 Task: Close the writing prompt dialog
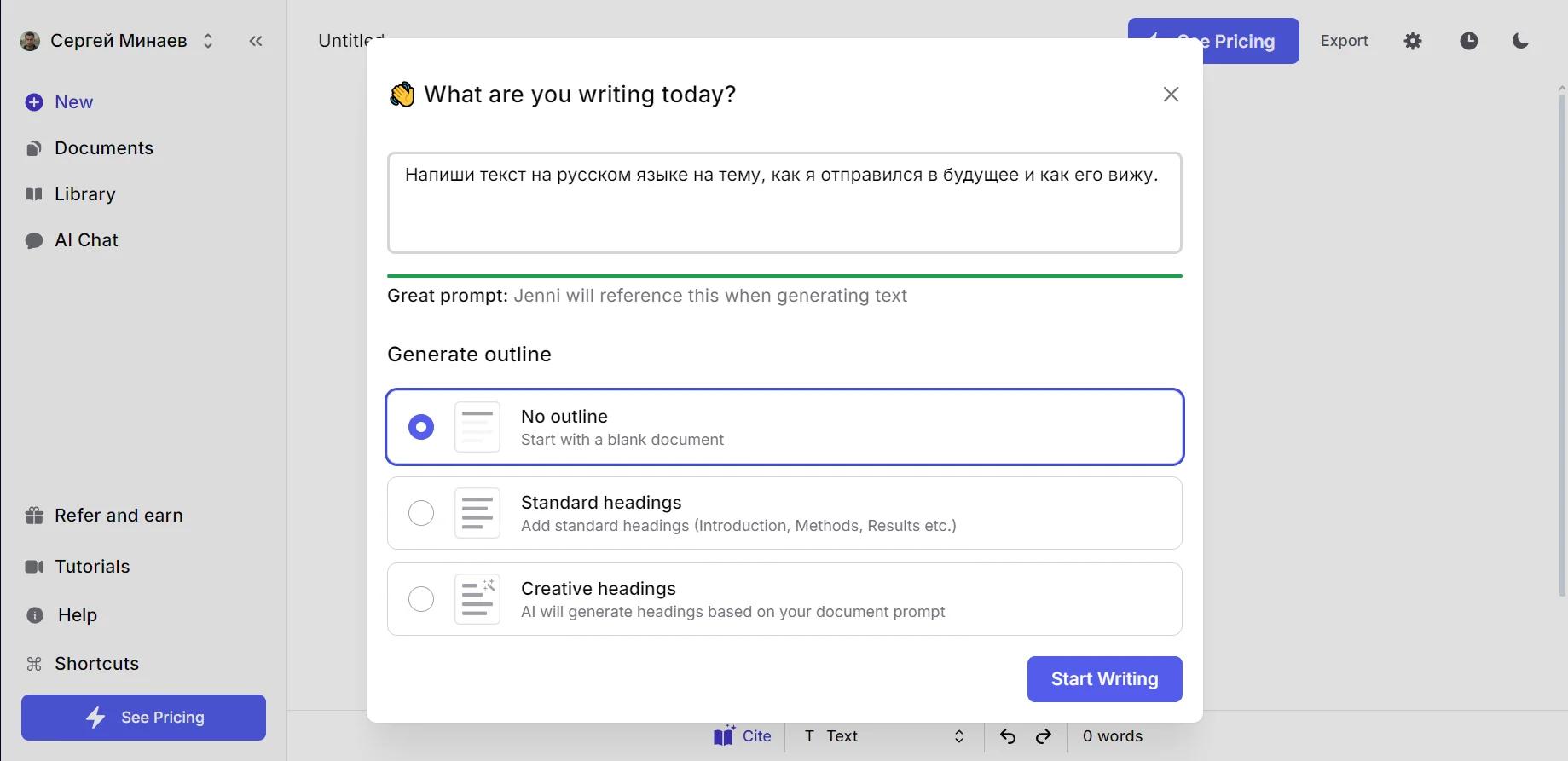pyautogui.click(x=1171, y=95)
